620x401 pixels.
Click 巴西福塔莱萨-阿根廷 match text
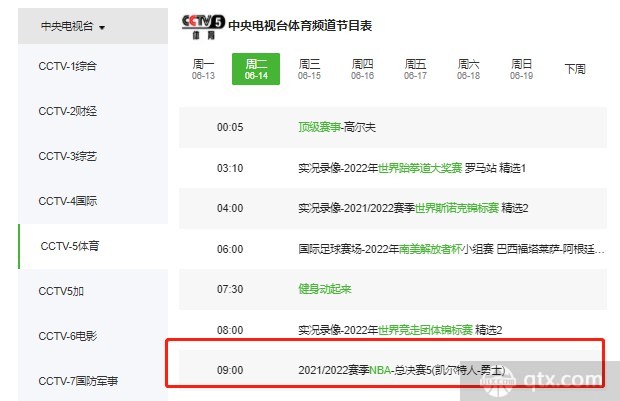point(550,249)
